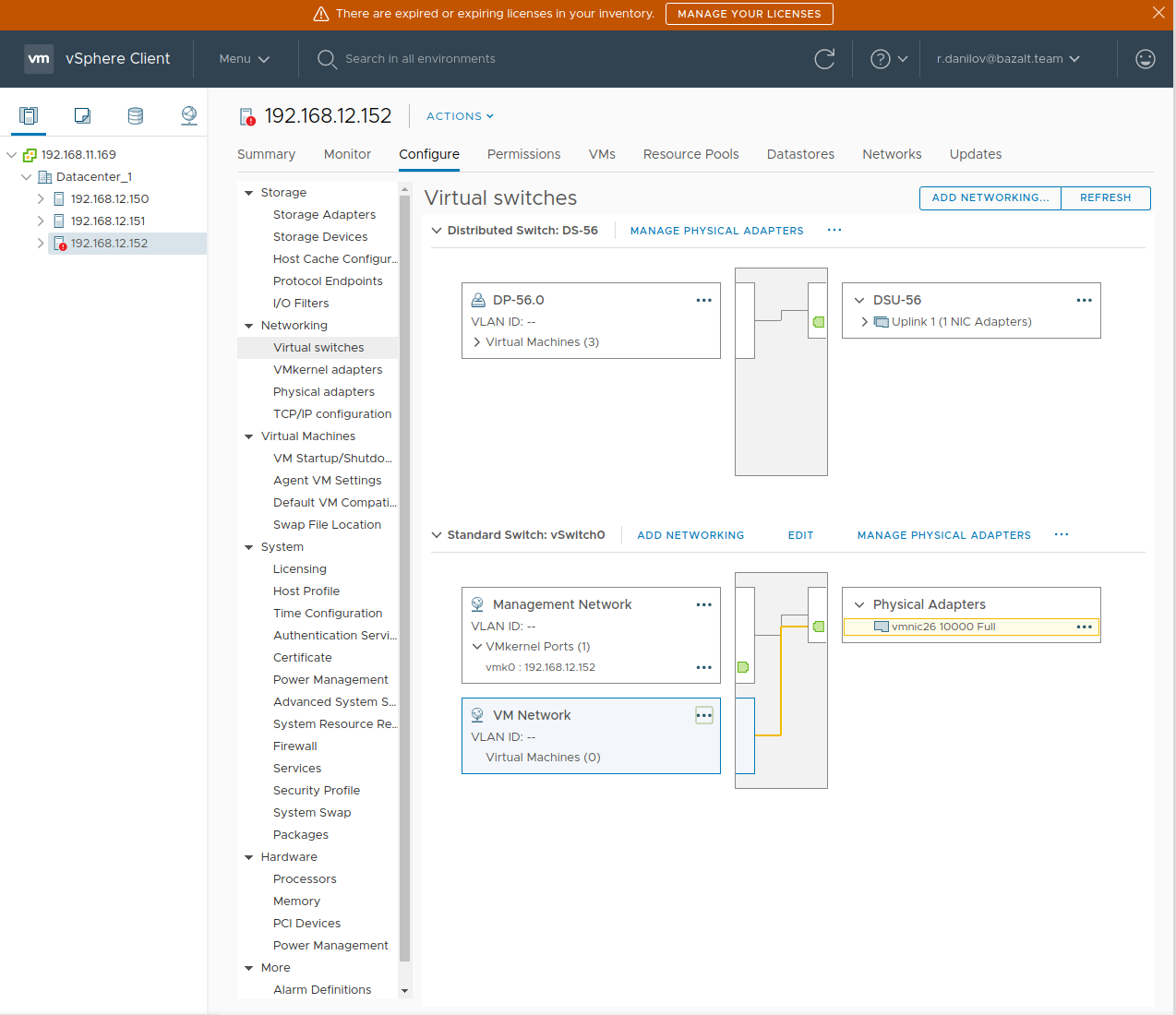Open the help question mark menu
This screenshot has height=1015, width=1176.
pos(889,59)
